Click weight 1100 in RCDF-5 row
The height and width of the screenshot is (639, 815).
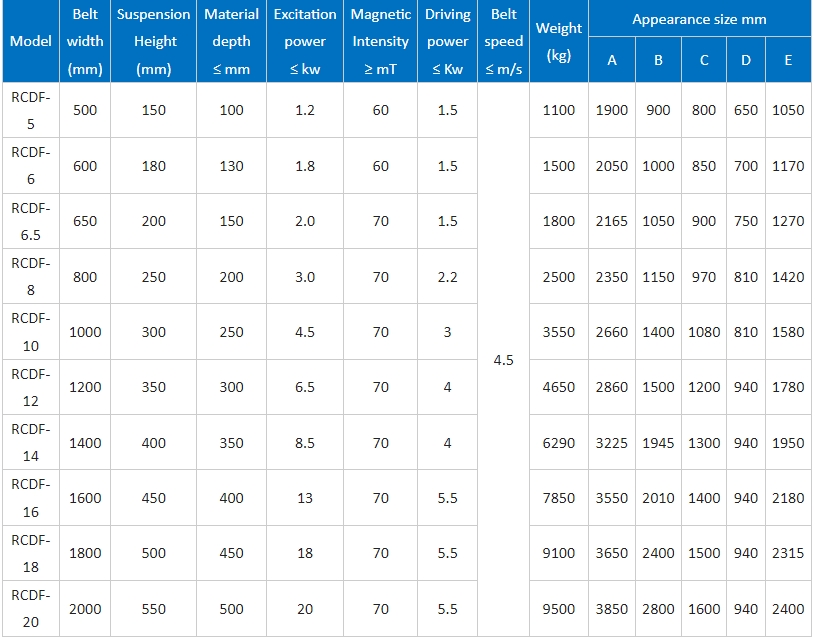pos(559,110)
